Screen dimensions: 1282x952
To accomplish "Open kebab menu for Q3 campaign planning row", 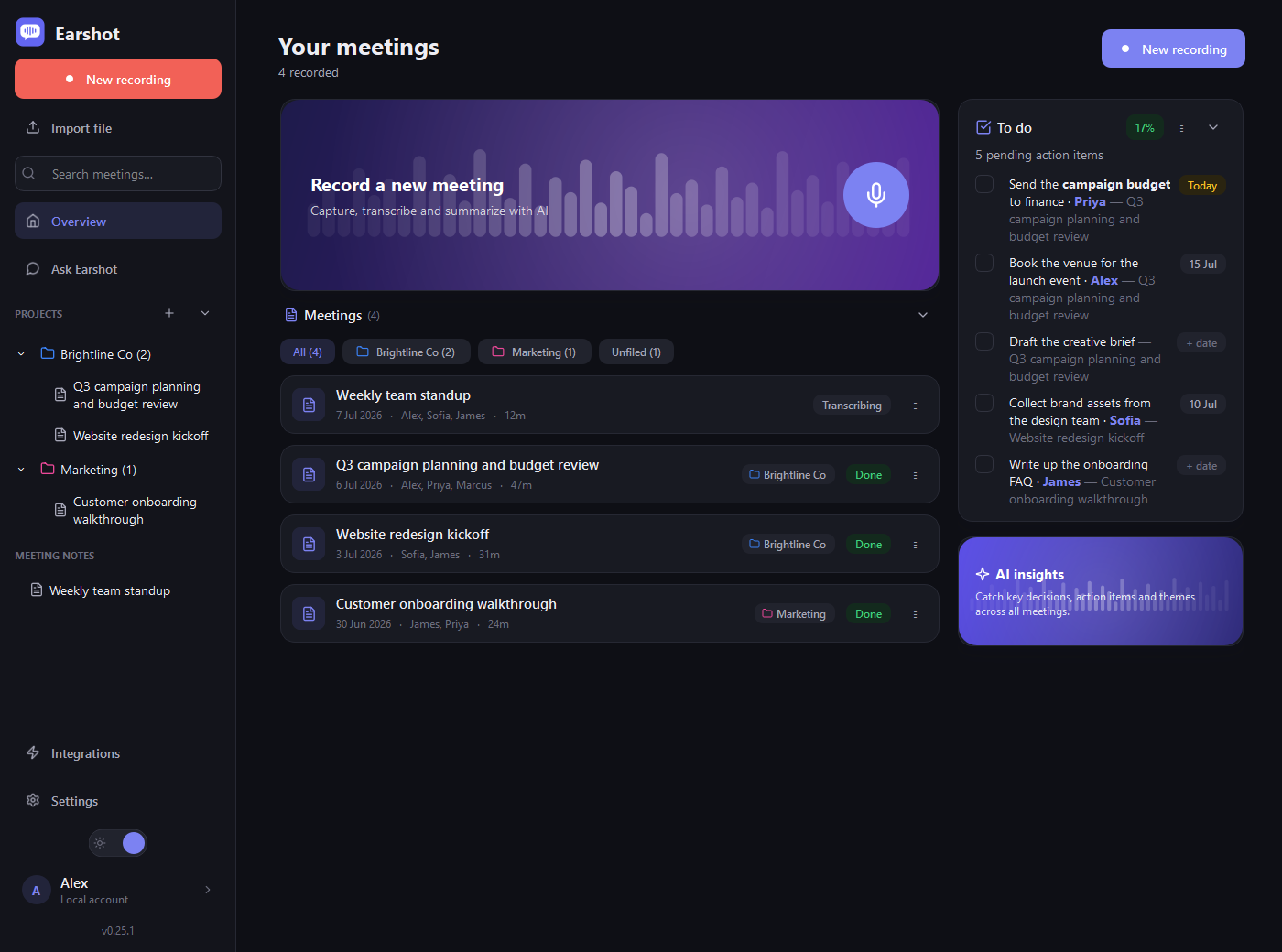I will 915,475.
